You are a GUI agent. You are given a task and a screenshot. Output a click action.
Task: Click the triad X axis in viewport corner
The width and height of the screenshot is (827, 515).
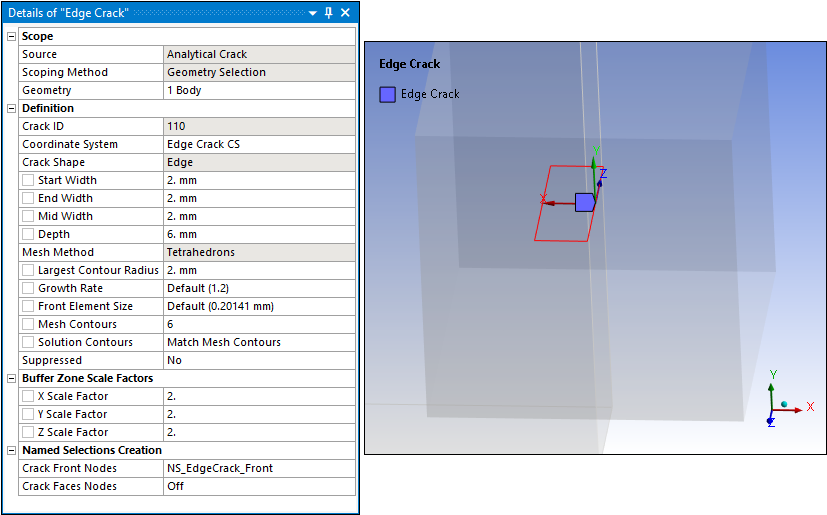coord(794,408)
